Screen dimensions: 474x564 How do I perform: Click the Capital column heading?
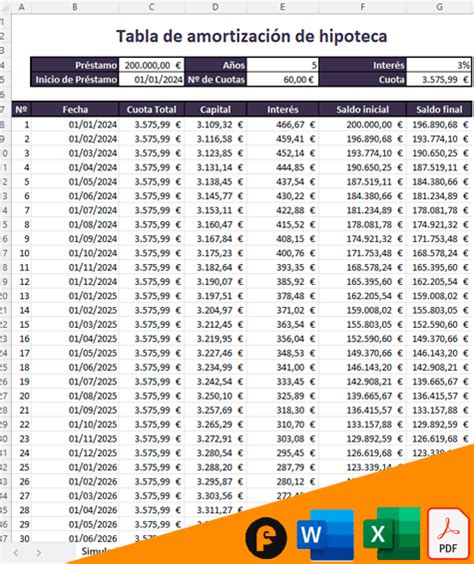[215, 109]
